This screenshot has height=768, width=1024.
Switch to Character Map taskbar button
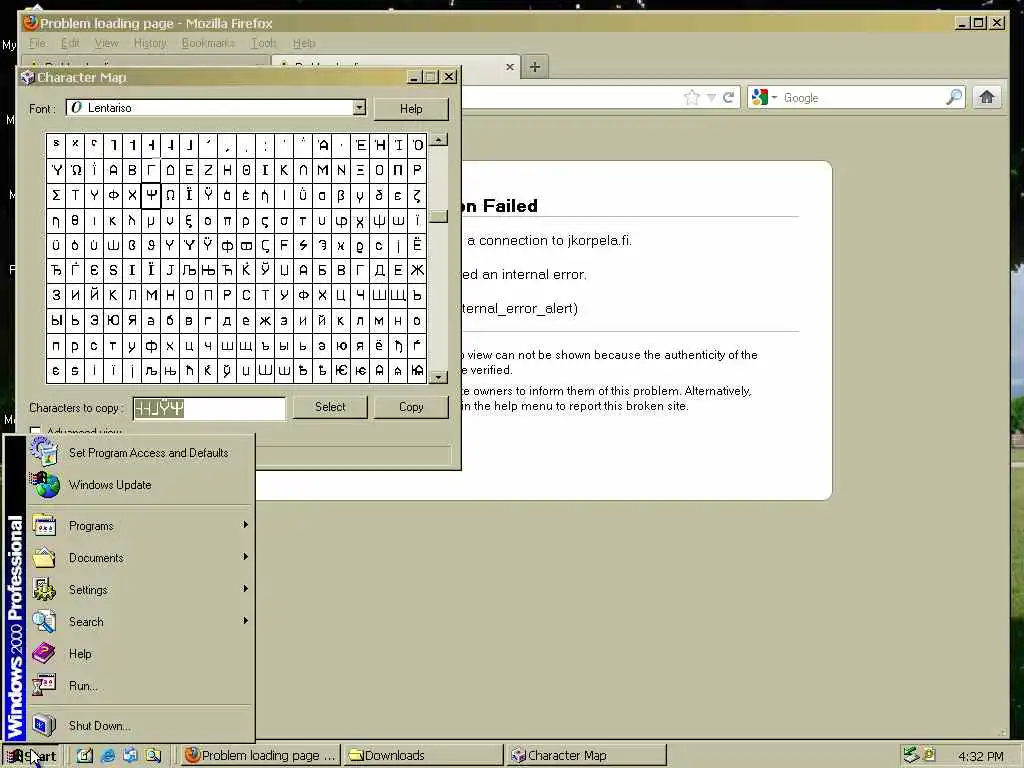[587, 756]
